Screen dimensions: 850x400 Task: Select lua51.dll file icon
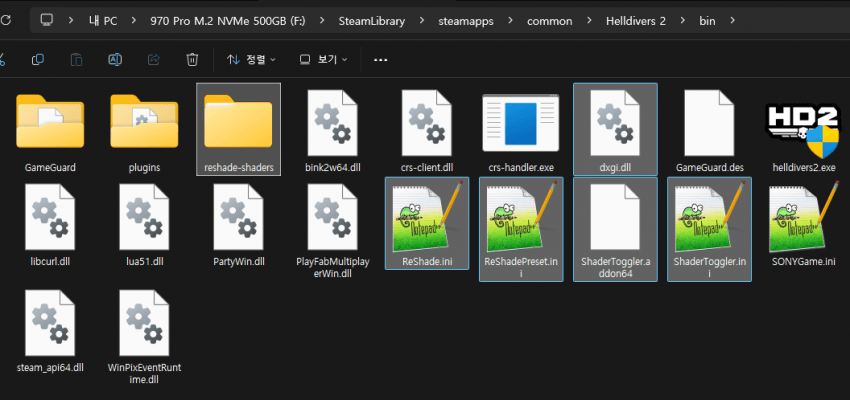pos(144,217)
